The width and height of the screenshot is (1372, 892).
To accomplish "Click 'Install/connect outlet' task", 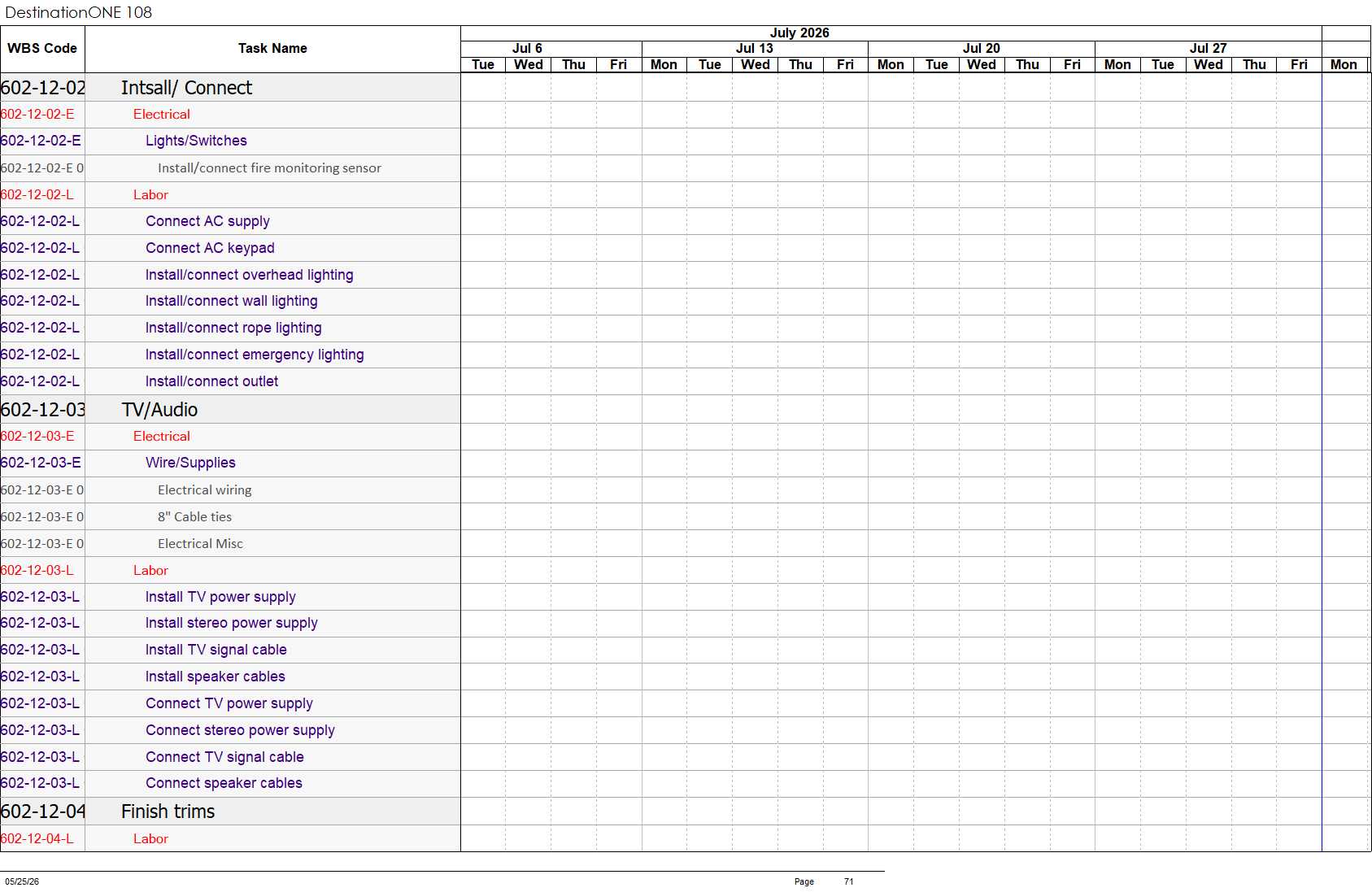I will (211, 381).
